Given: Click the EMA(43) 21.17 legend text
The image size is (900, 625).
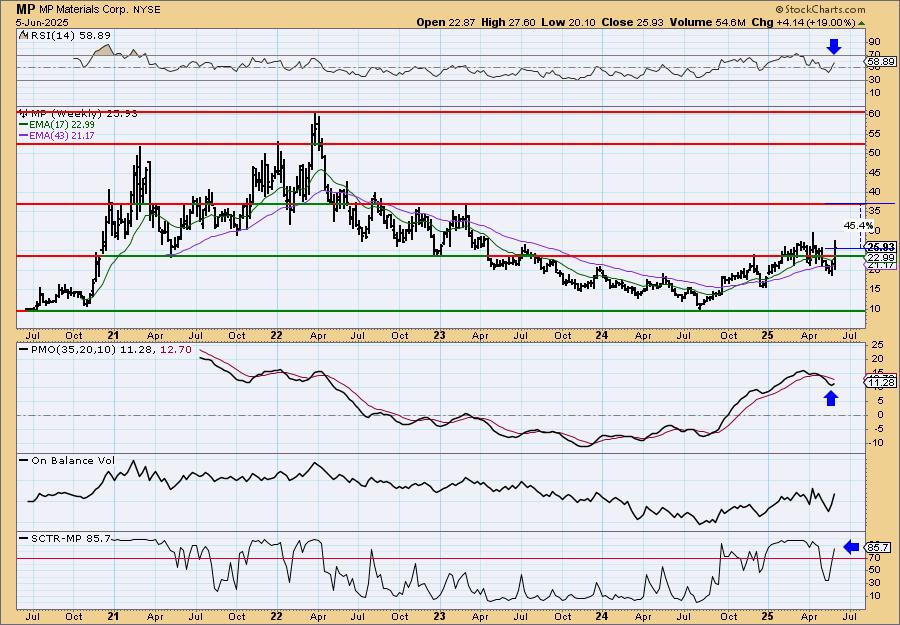Looking at the screenshot, I should coord(61,136).
